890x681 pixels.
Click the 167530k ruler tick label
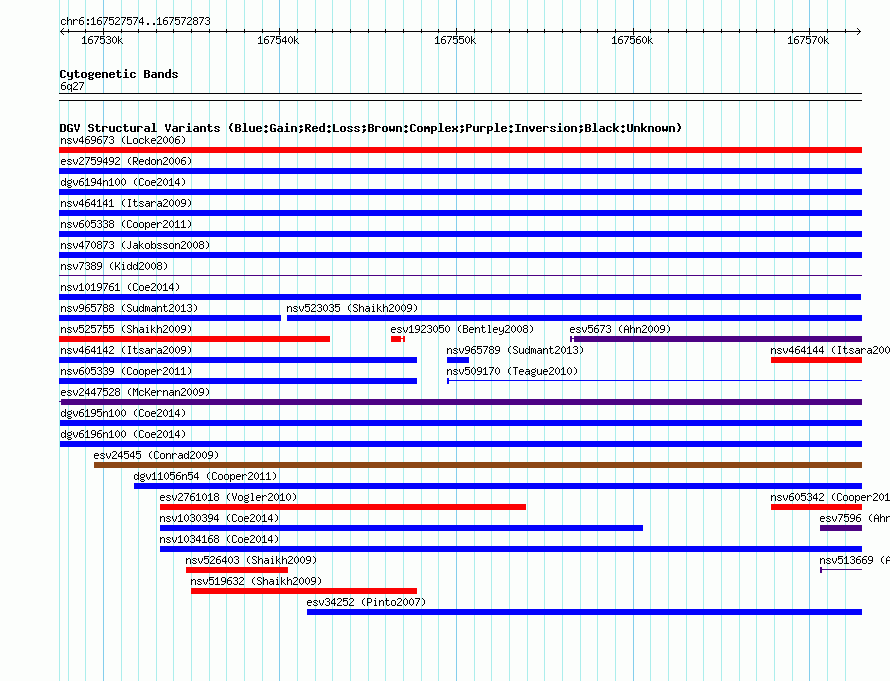[x=102, y=40]
